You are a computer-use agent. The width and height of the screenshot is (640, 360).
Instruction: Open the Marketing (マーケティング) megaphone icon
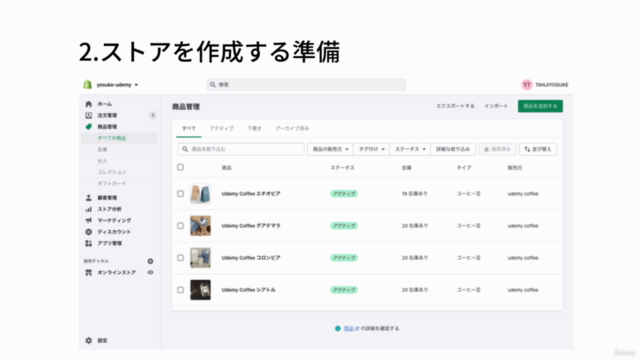pyautogui.click(x=89, y=220)
